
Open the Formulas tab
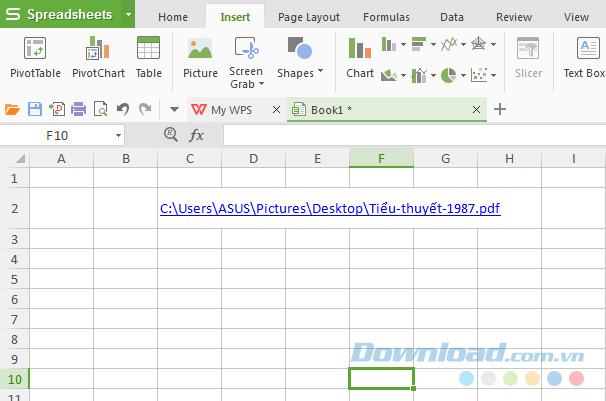(x=386, y=17)
